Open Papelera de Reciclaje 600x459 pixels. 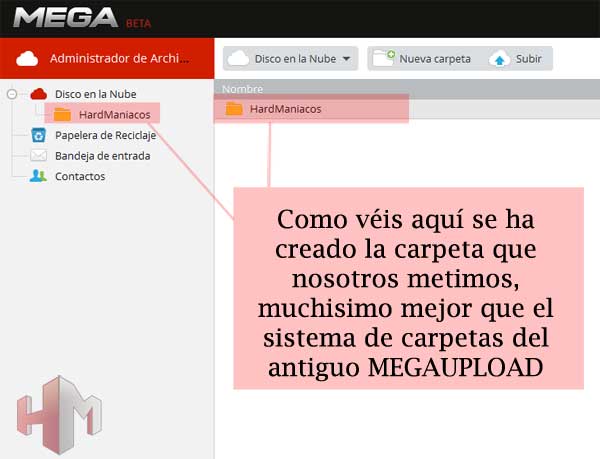click(x=106, y=135)
